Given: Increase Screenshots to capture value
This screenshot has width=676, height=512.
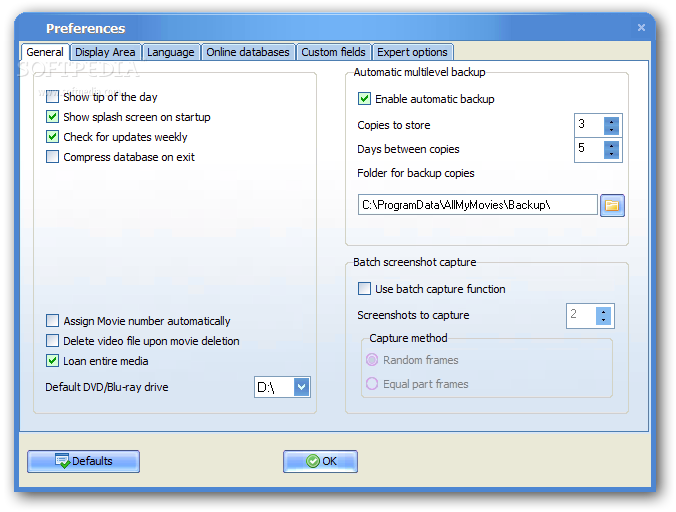Looking at the screenshot, I should (604, 311).
